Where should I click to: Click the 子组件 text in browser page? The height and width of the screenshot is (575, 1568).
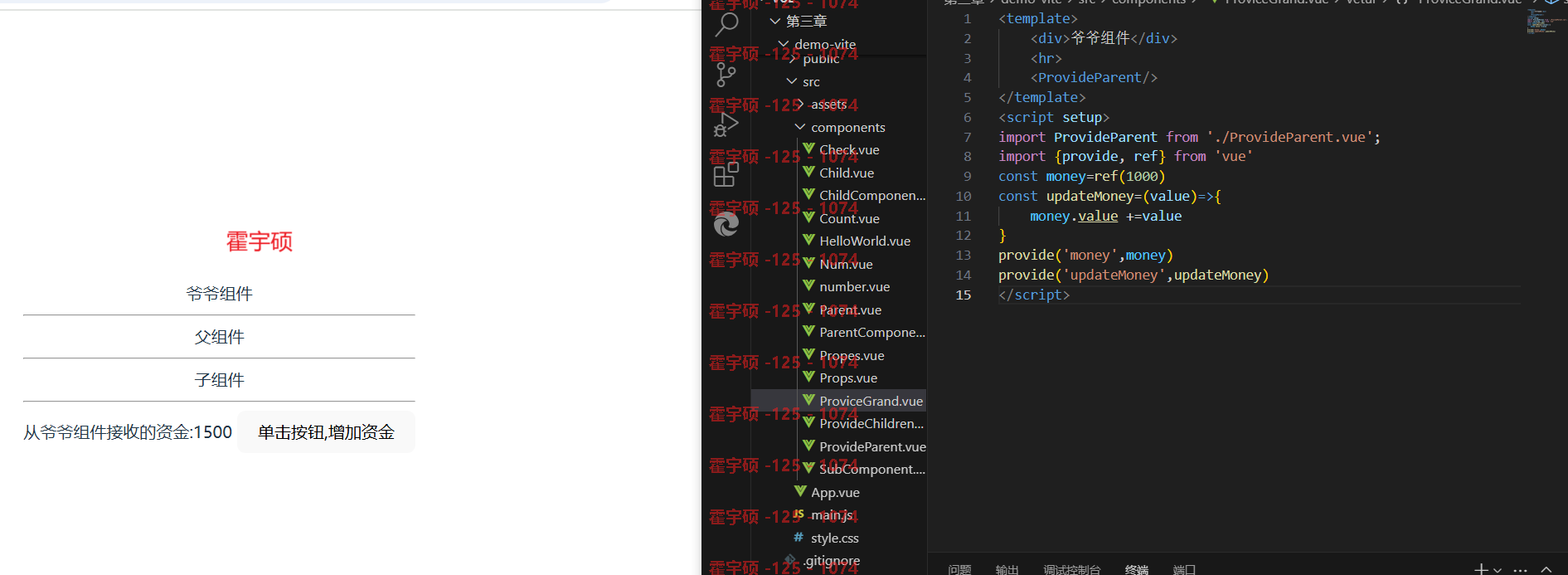point(219,380)
